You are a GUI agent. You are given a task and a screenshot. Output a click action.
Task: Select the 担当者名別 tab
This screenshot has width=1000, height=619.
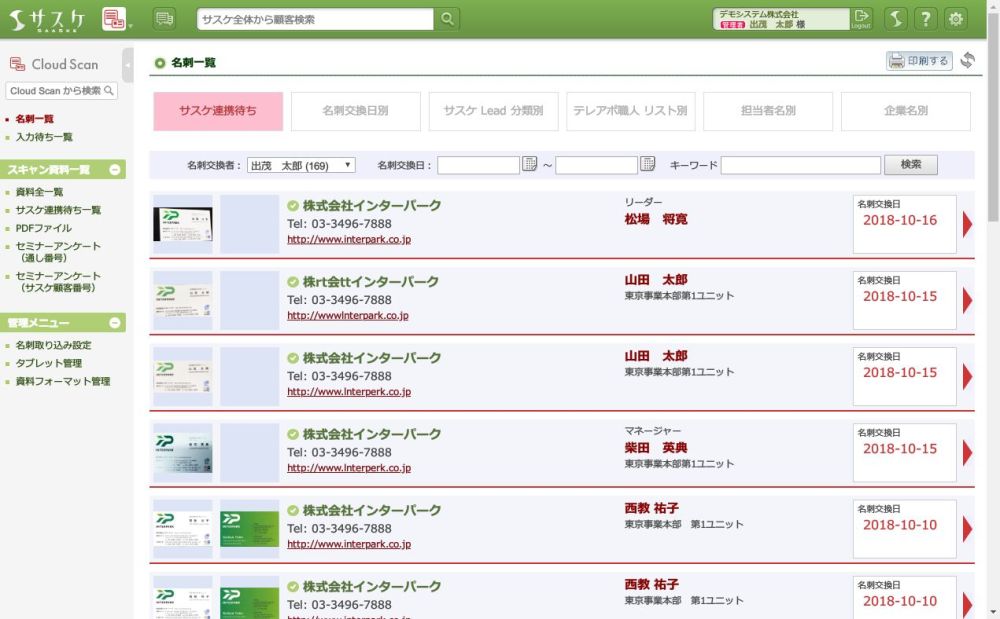pos(768,111)
